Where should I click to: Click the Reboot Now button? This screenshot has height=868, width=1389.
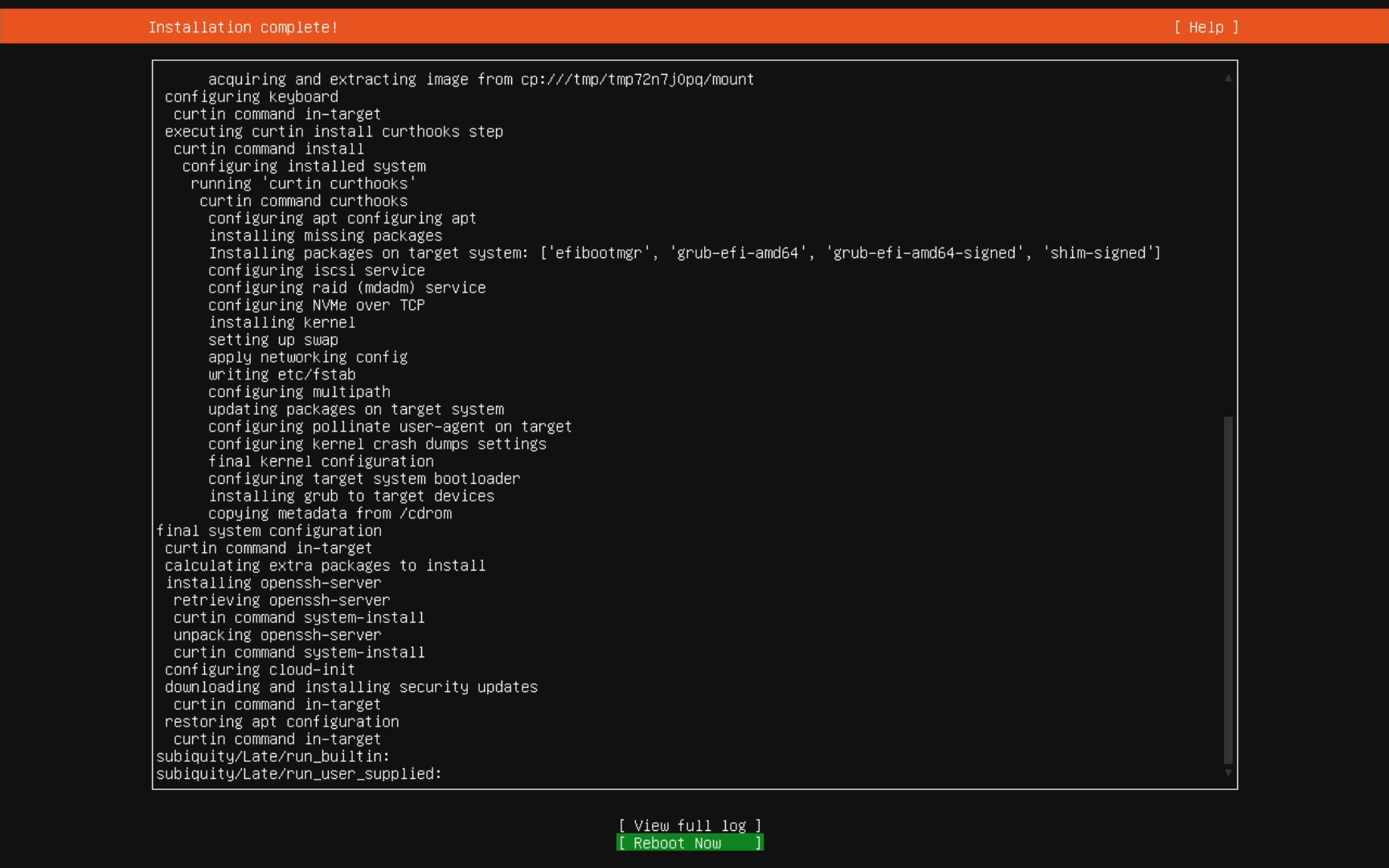(x=690, y=843)
